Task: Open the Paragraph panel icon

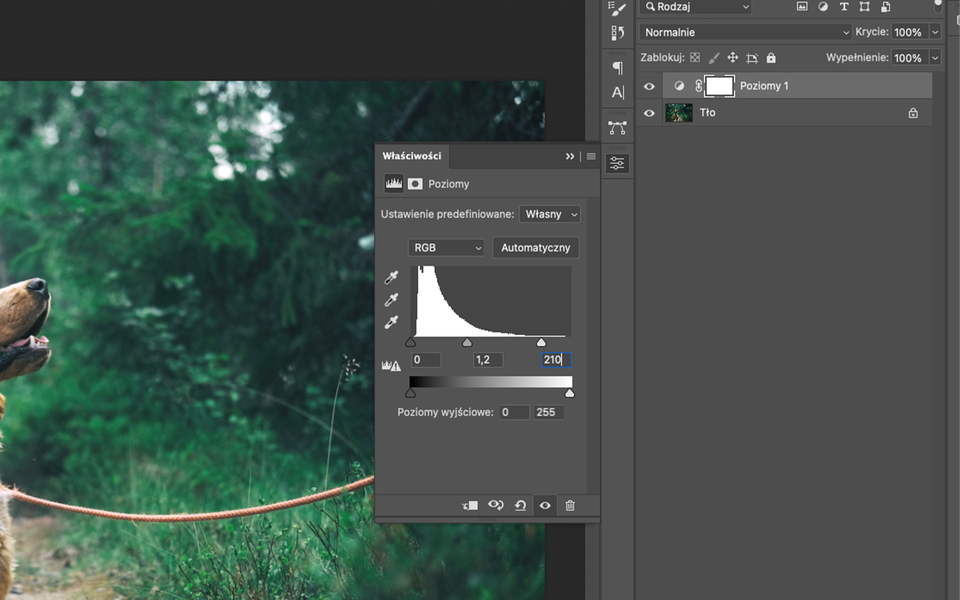Action: point(616,67)
